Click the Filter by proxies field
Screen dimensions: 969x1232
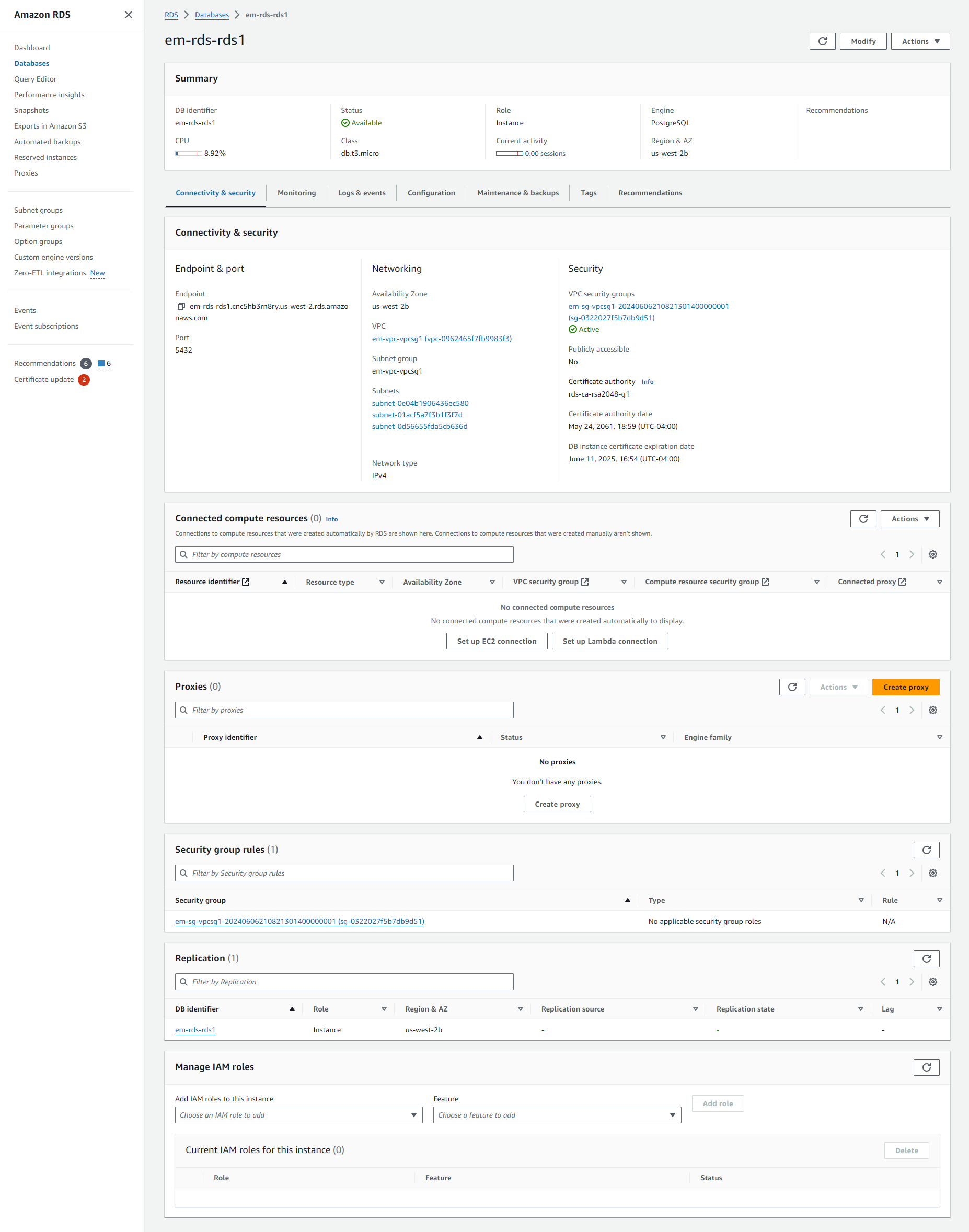pos(344,710)
